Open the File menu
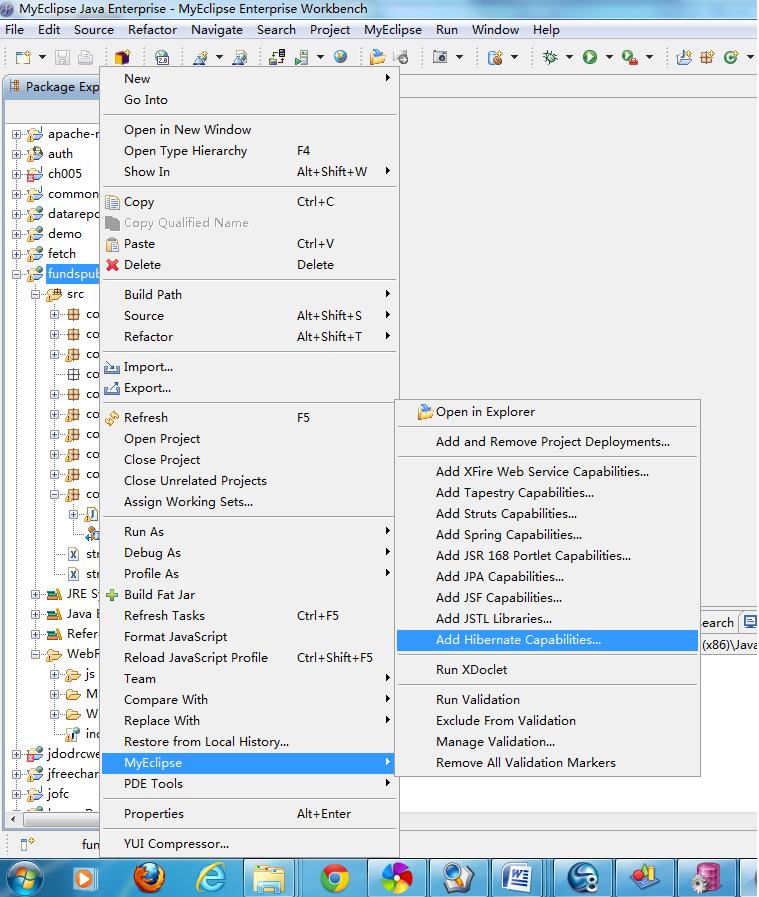Screen dimensions: 759x897 pyautogui.click(x=14, y=30)
